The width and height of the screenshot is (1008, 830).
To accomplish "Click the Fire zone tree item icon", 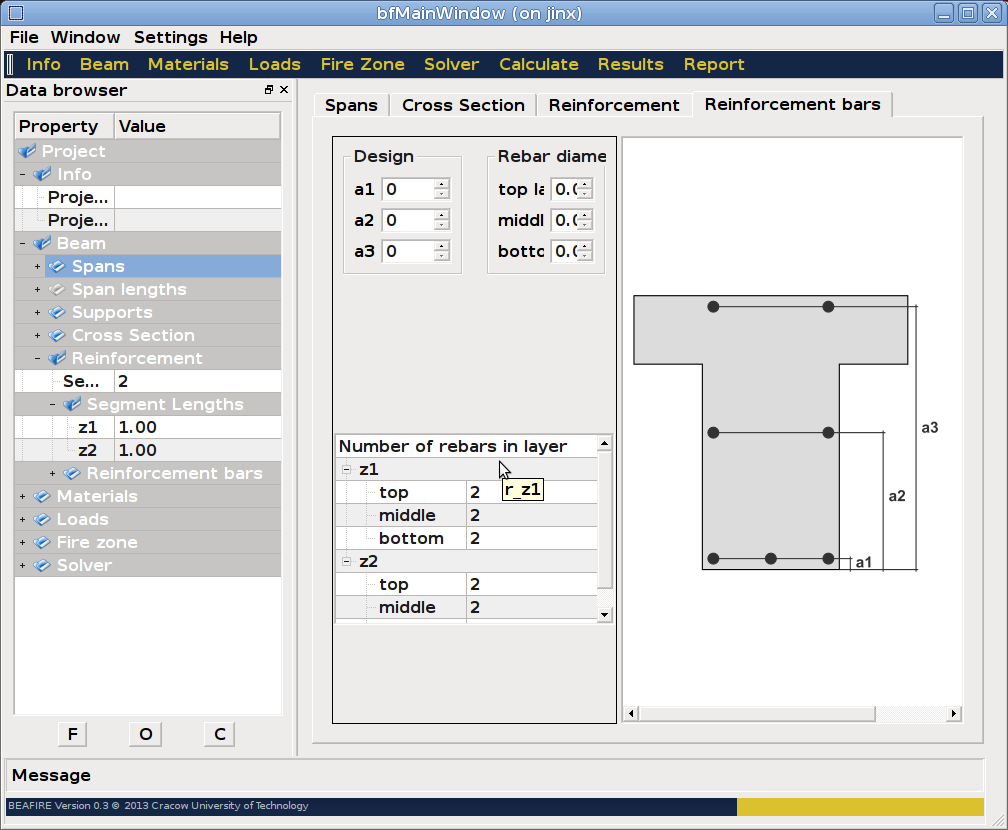I will [x=42, y=543].
